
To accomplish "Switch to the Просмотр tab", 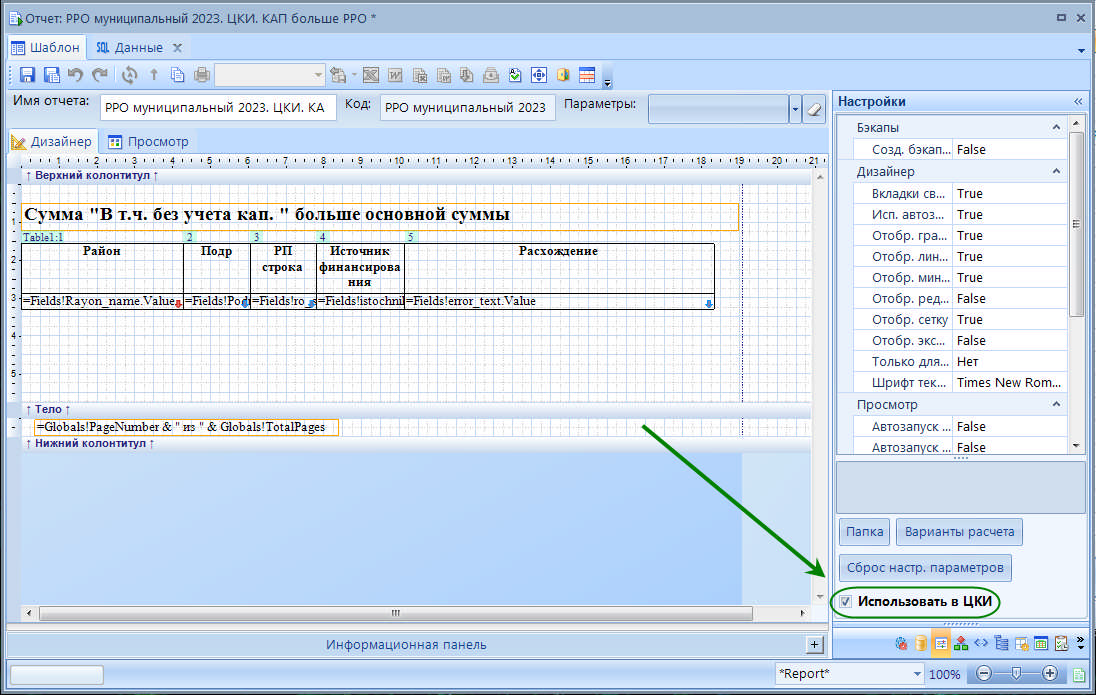I will click(149, 142).
